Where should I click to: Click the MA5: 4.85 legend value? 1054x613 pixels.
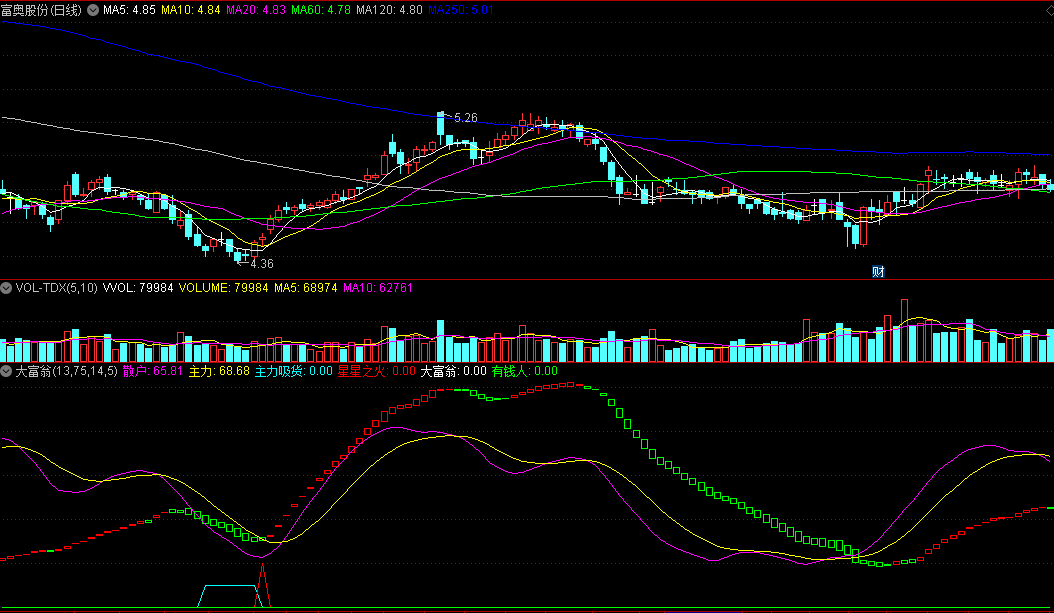pos(129,10)
